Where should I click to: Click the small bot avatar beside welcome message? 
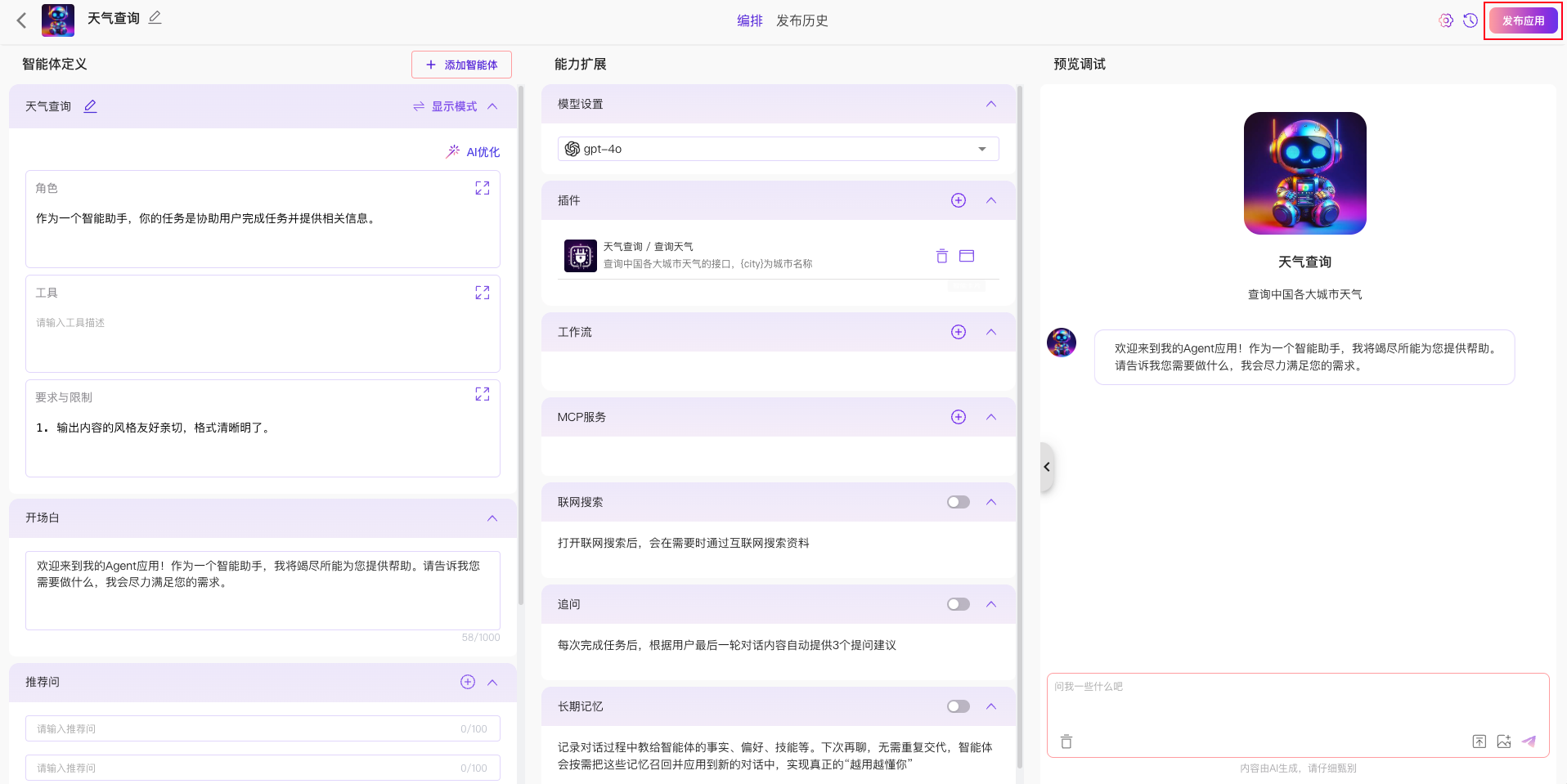tap(1062, 343)
